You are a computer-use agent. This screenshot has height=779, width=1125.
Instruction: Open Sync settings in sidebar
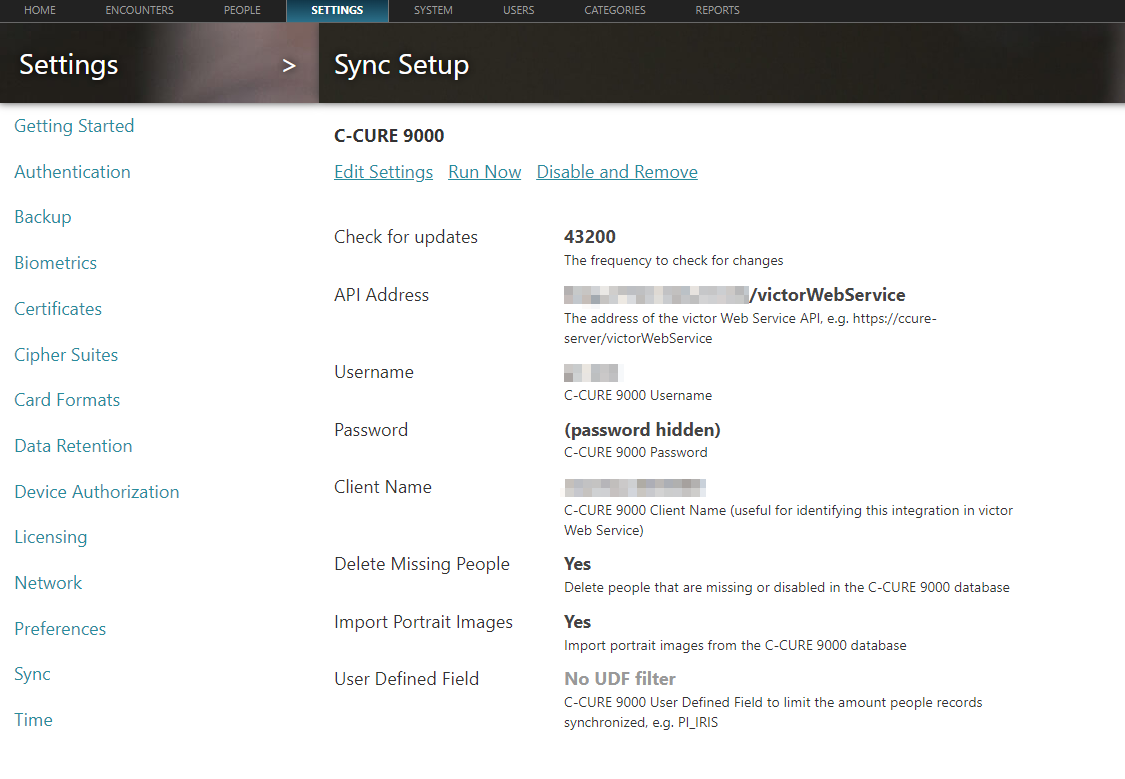click(x=32, y=674)
